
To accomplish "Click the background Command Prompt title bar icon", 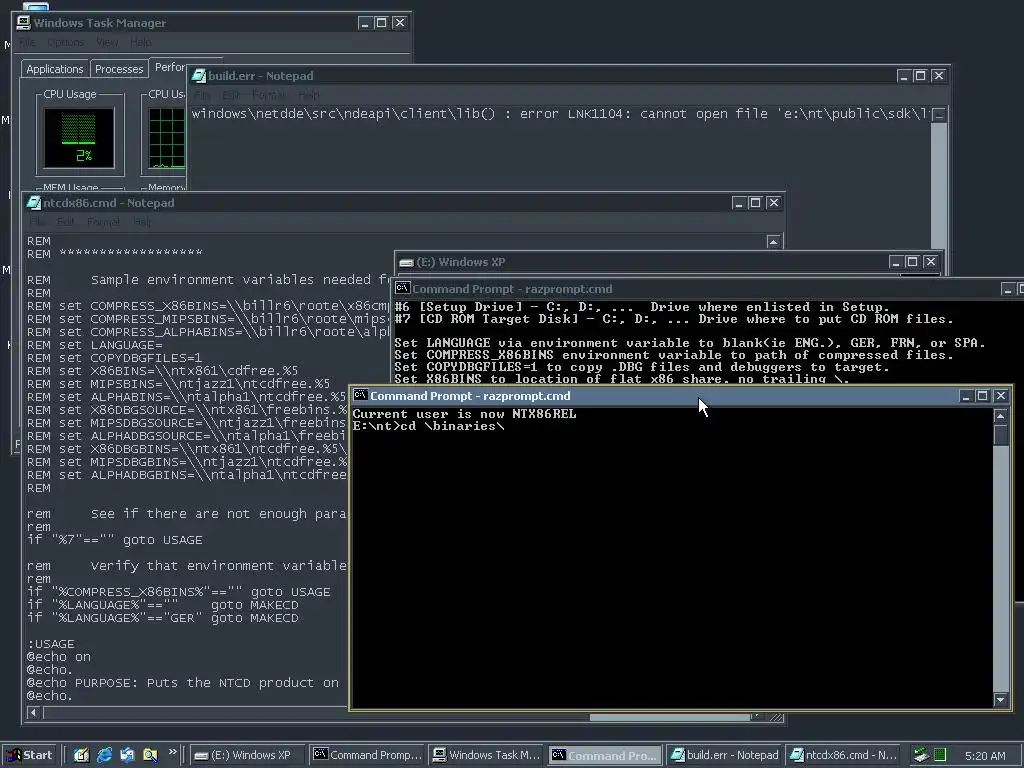I will [402, 289].
